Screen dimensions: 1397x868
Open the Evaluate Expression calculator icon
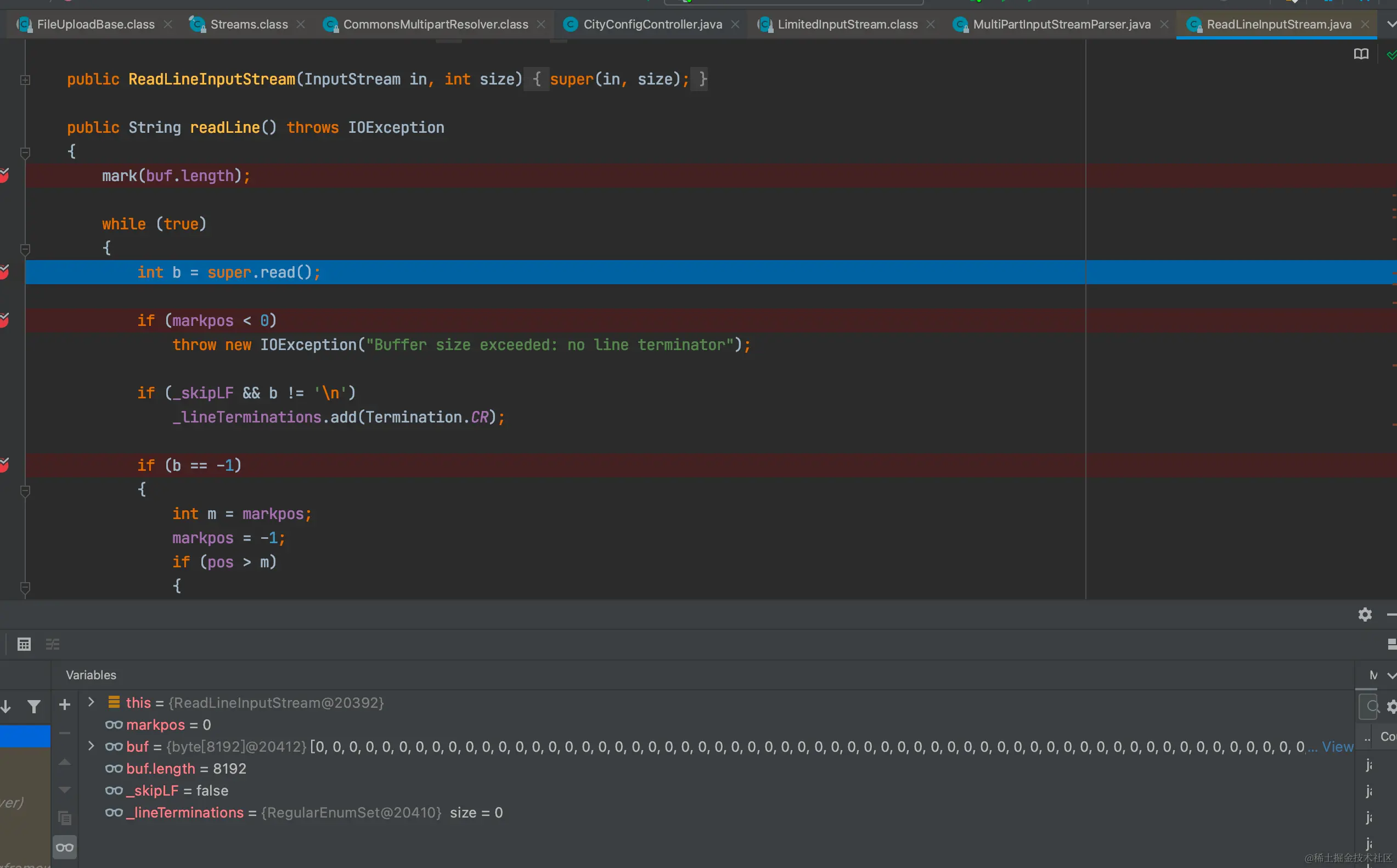(24, 644)
